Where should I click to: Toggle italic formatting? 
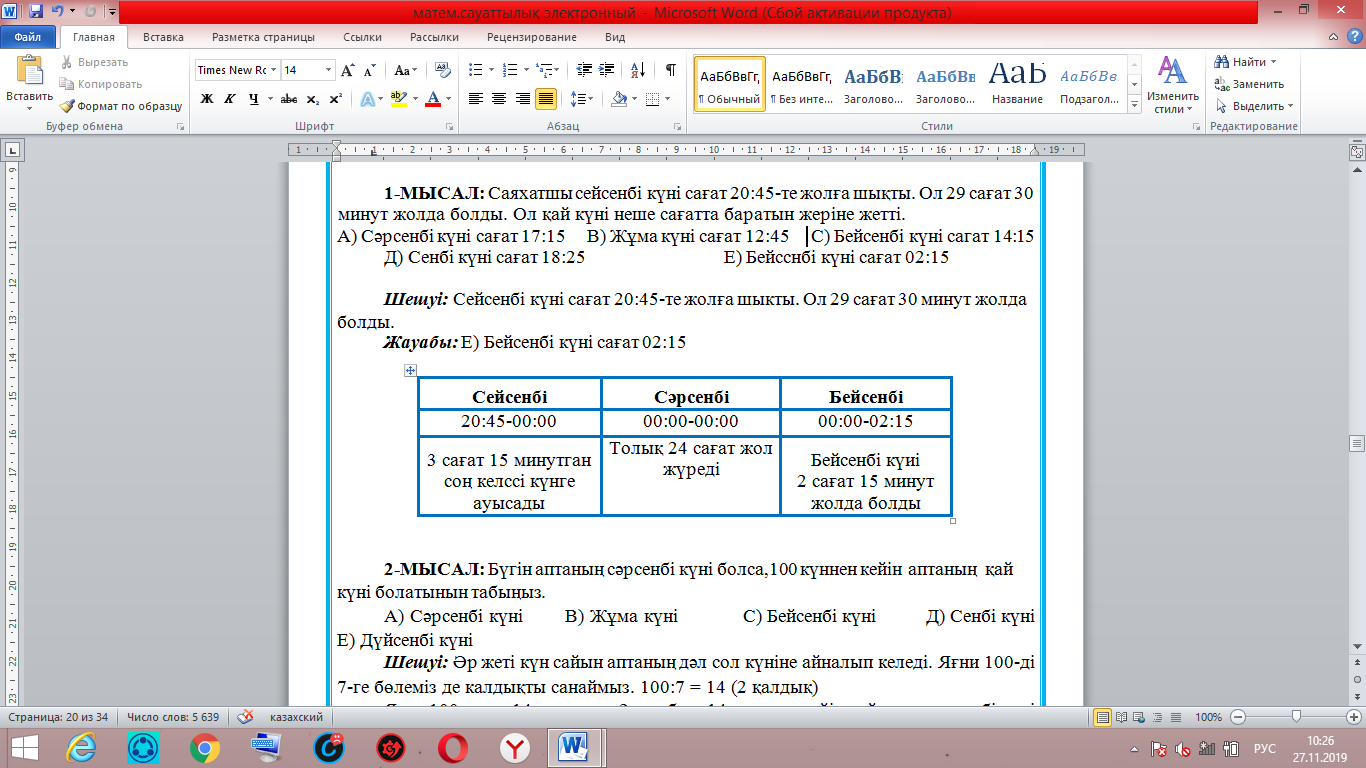229,99
